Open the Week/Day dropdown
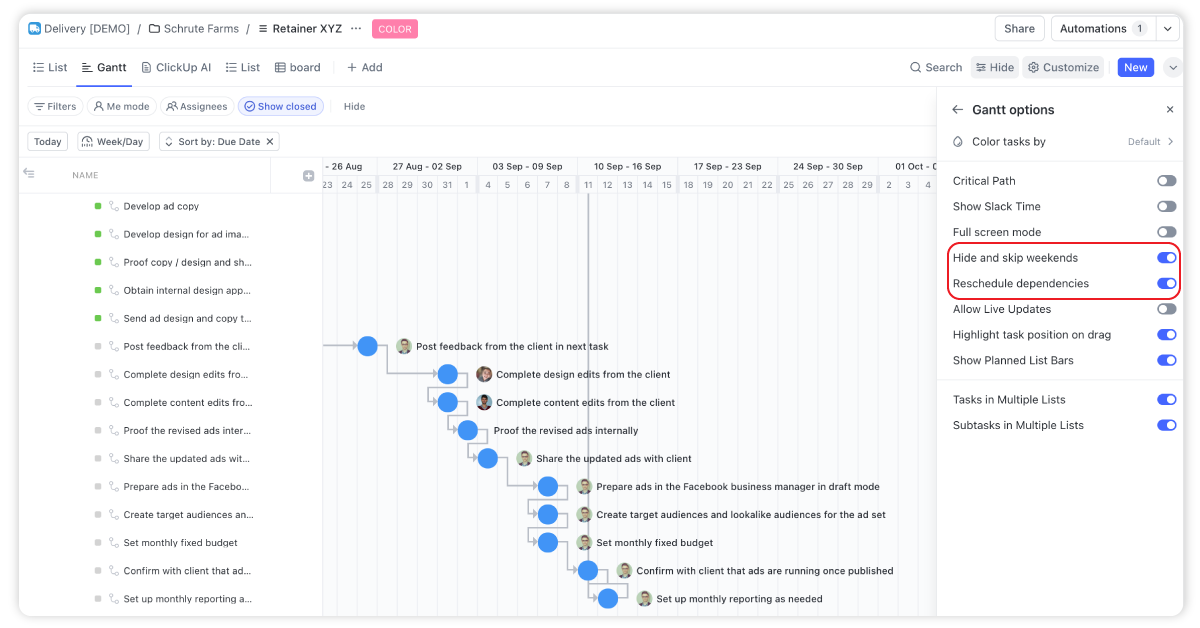Screen dimensions: 1200x628 click(113, 141)
